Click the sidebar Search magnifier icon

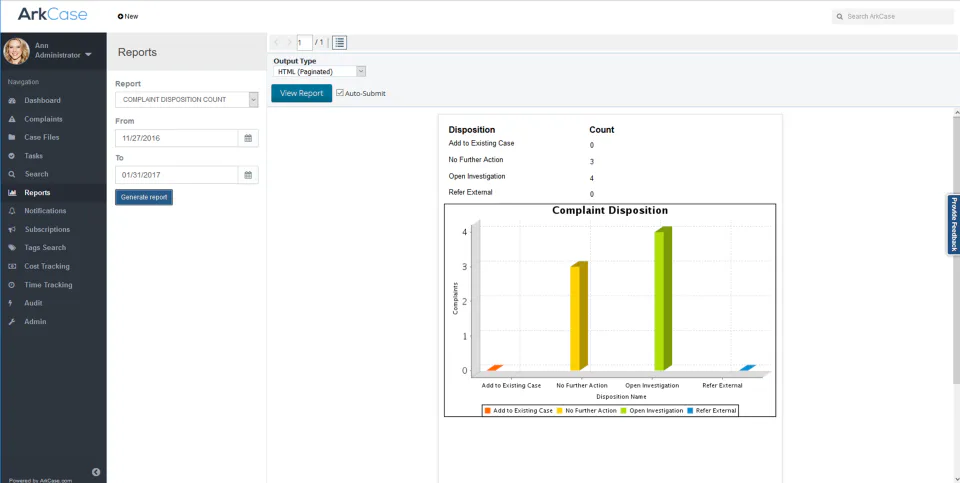[x=12, y=174]
